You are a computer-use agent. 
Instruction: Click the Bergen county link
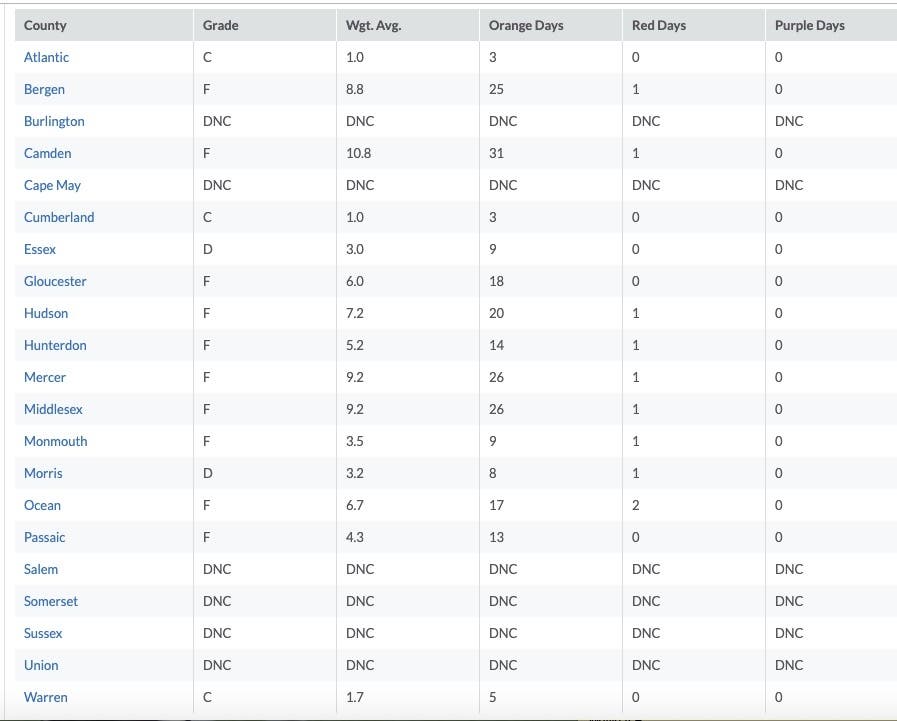pyautogui.click(x=44, y=89)
